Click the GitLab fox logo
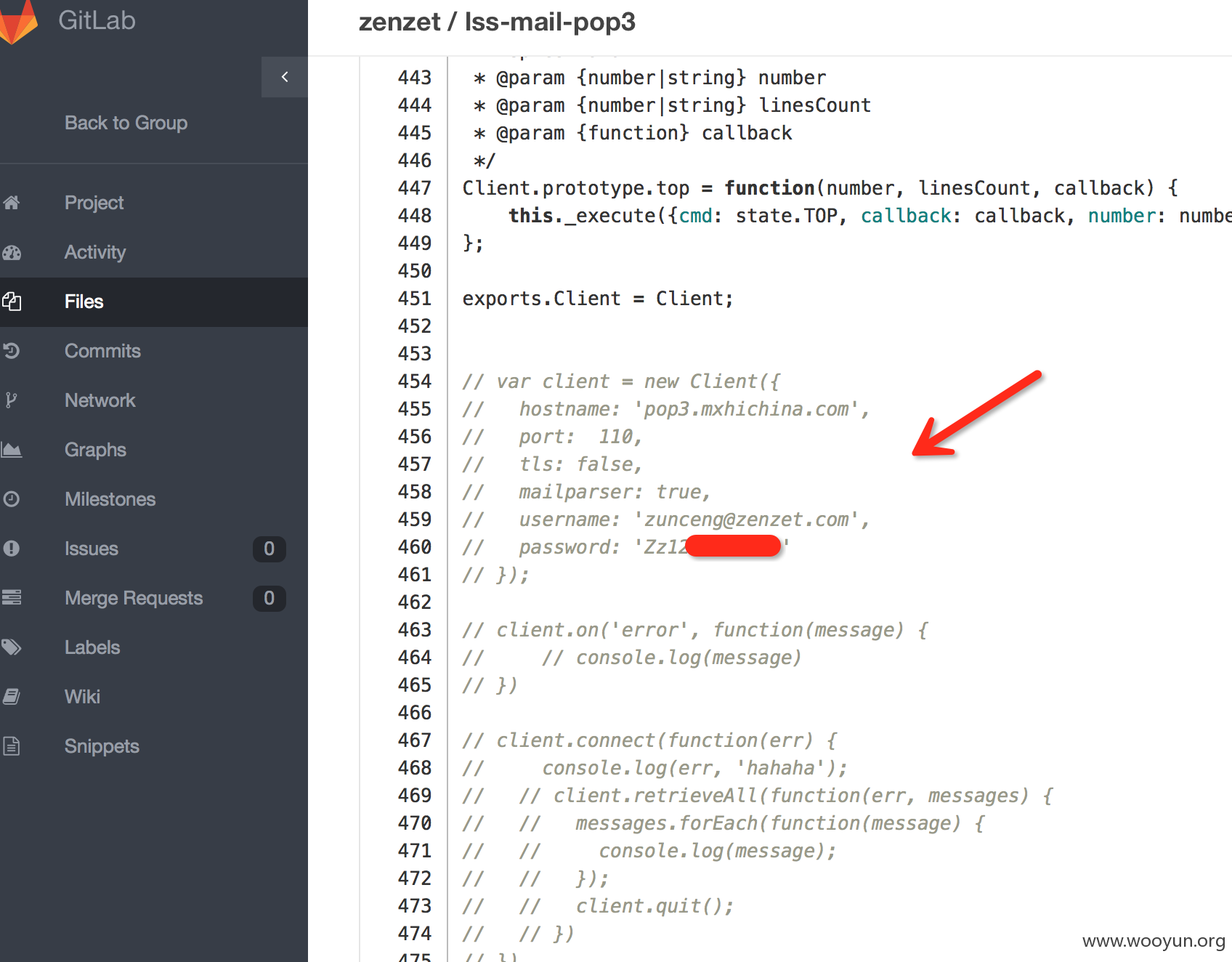 tap(17, 21)
